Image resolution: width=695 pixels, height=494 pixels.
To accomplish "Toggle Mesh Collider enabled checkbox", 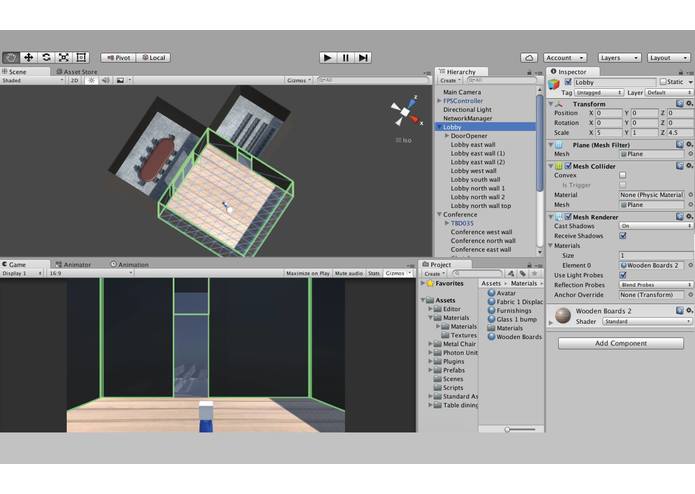I will click(568, 166).
